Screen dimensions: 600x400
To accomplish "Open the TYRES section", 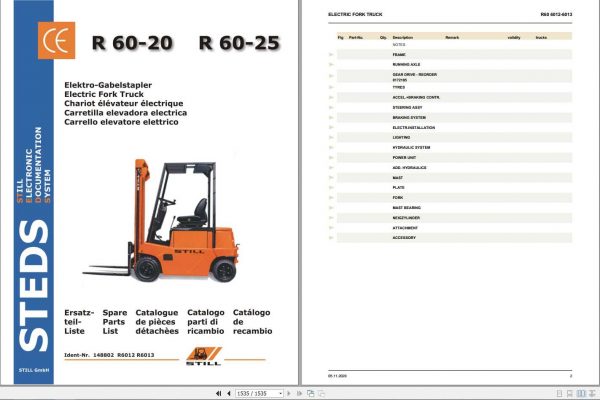I will [x=399, y=87].
